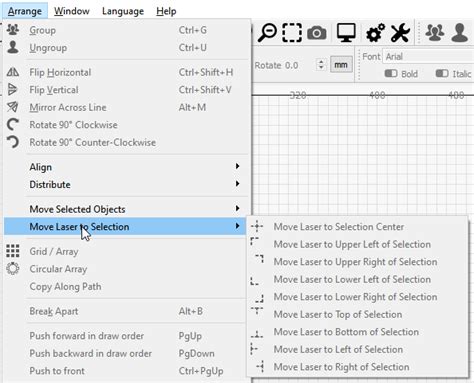Click the Left of Selection icon
Screen dimensions: 474x383
click(254, 349)
